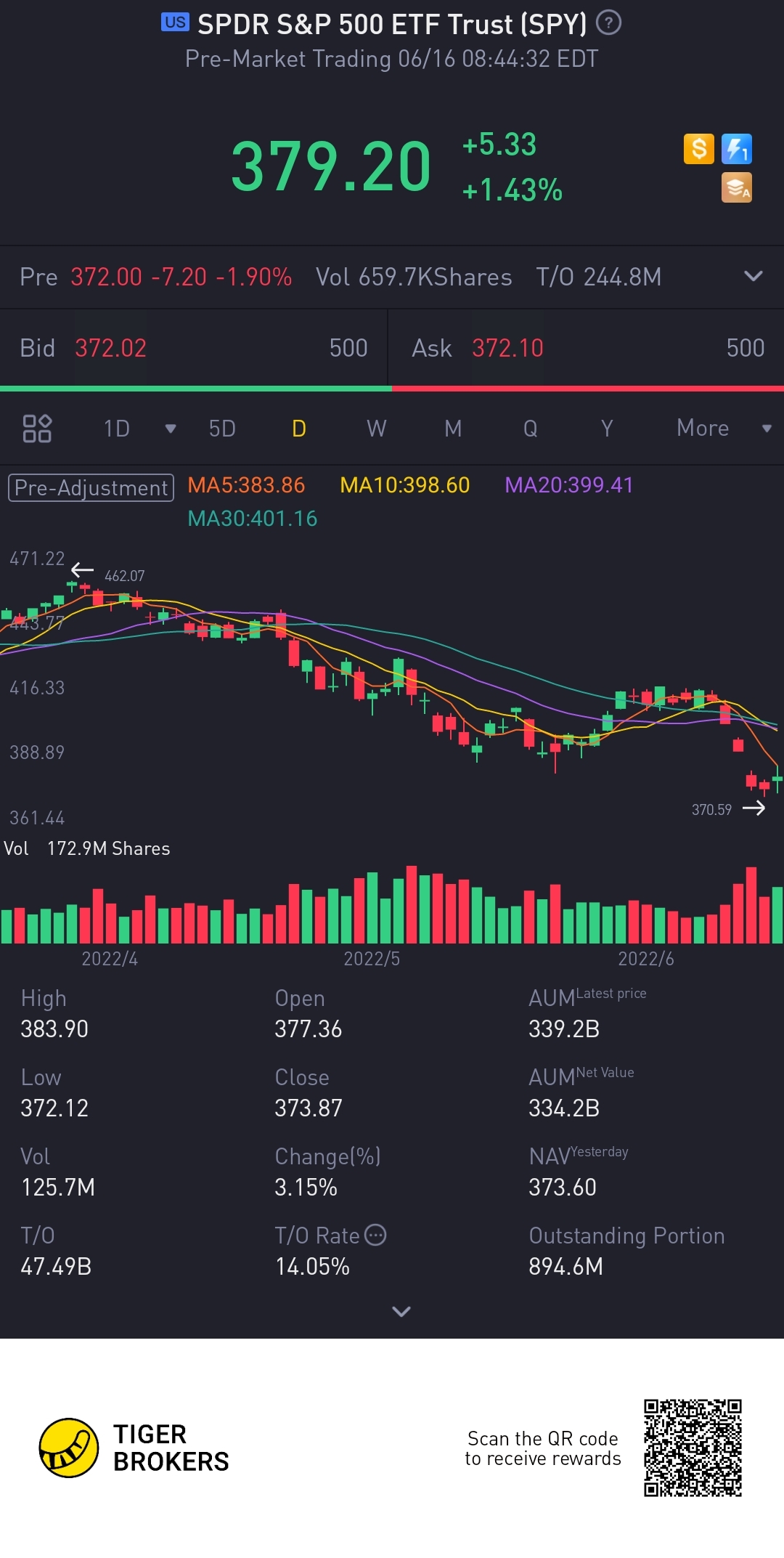Expand the pre-market details chevron
The height and width of the screenshot is (1558, 784).
pyautogui.click(x=754, y=276)
